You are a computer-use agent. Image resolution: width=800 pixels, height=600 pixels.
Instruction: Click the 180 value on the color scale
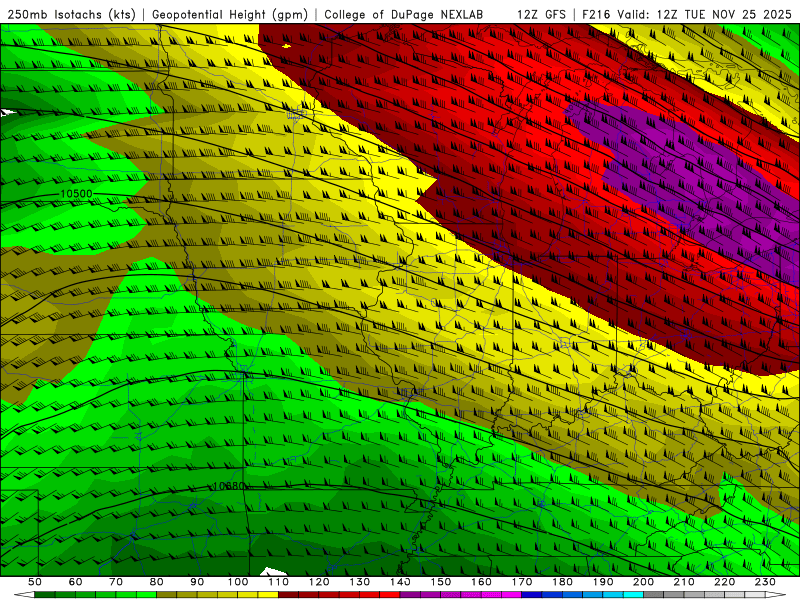[x=562, y=582]
